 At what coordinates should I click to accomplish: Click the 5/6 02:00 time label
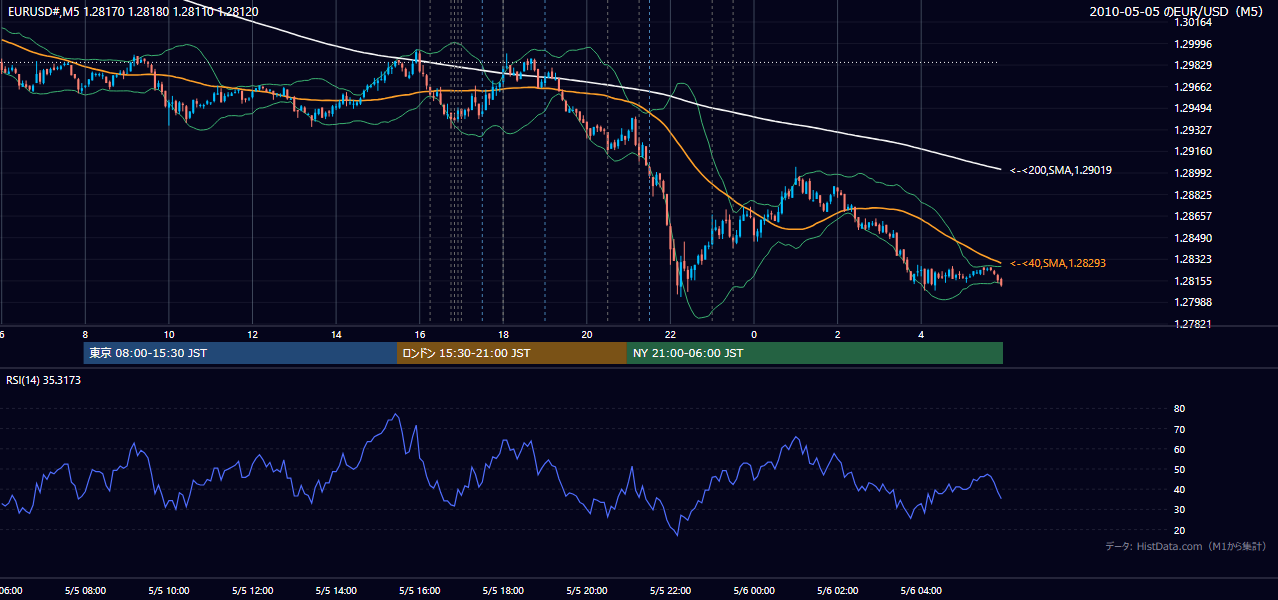[838, 591]
